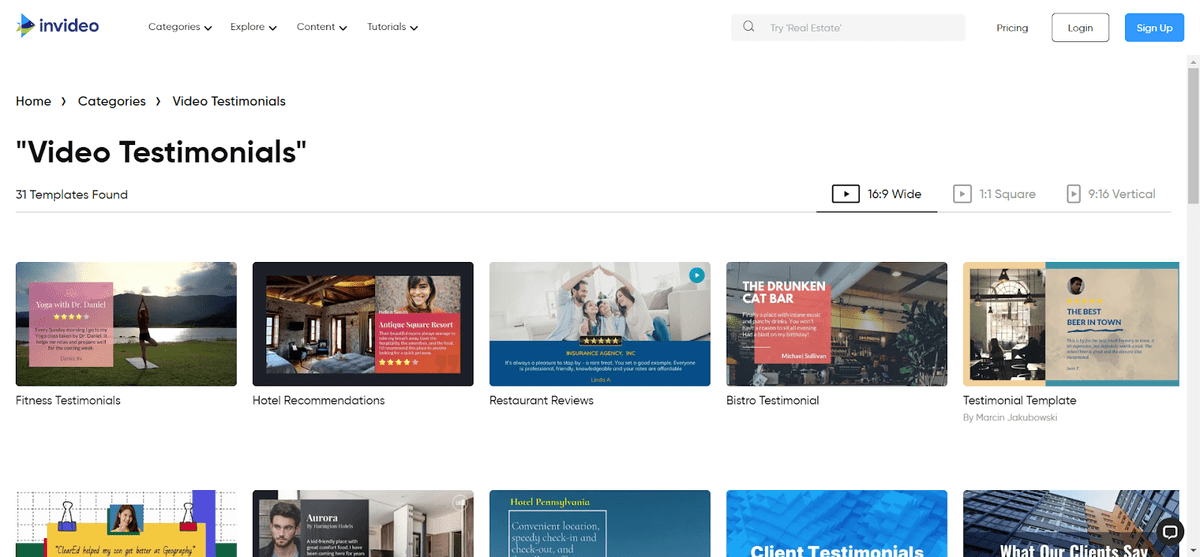The image size is (1200, 557).
Task: Click the 'Try Real Estate' search field
Action: (x=860, y=28)
